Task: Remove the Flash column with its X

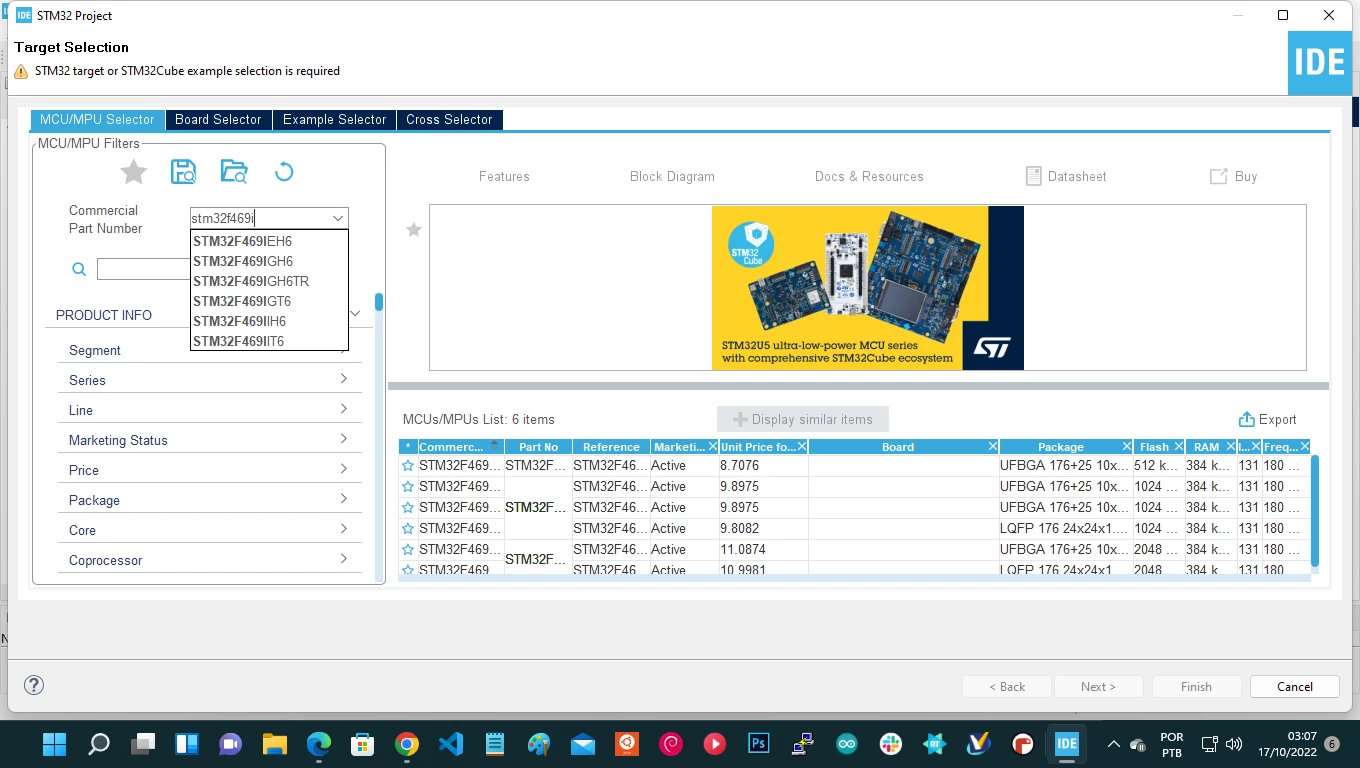Action: tap(1178, 447)
